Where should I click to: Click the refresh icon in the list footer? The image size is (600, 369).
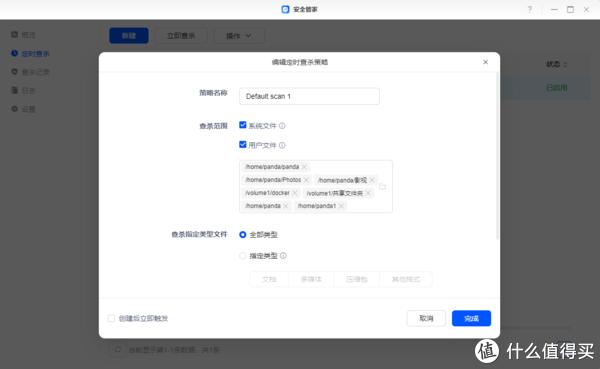coord(118,349)
